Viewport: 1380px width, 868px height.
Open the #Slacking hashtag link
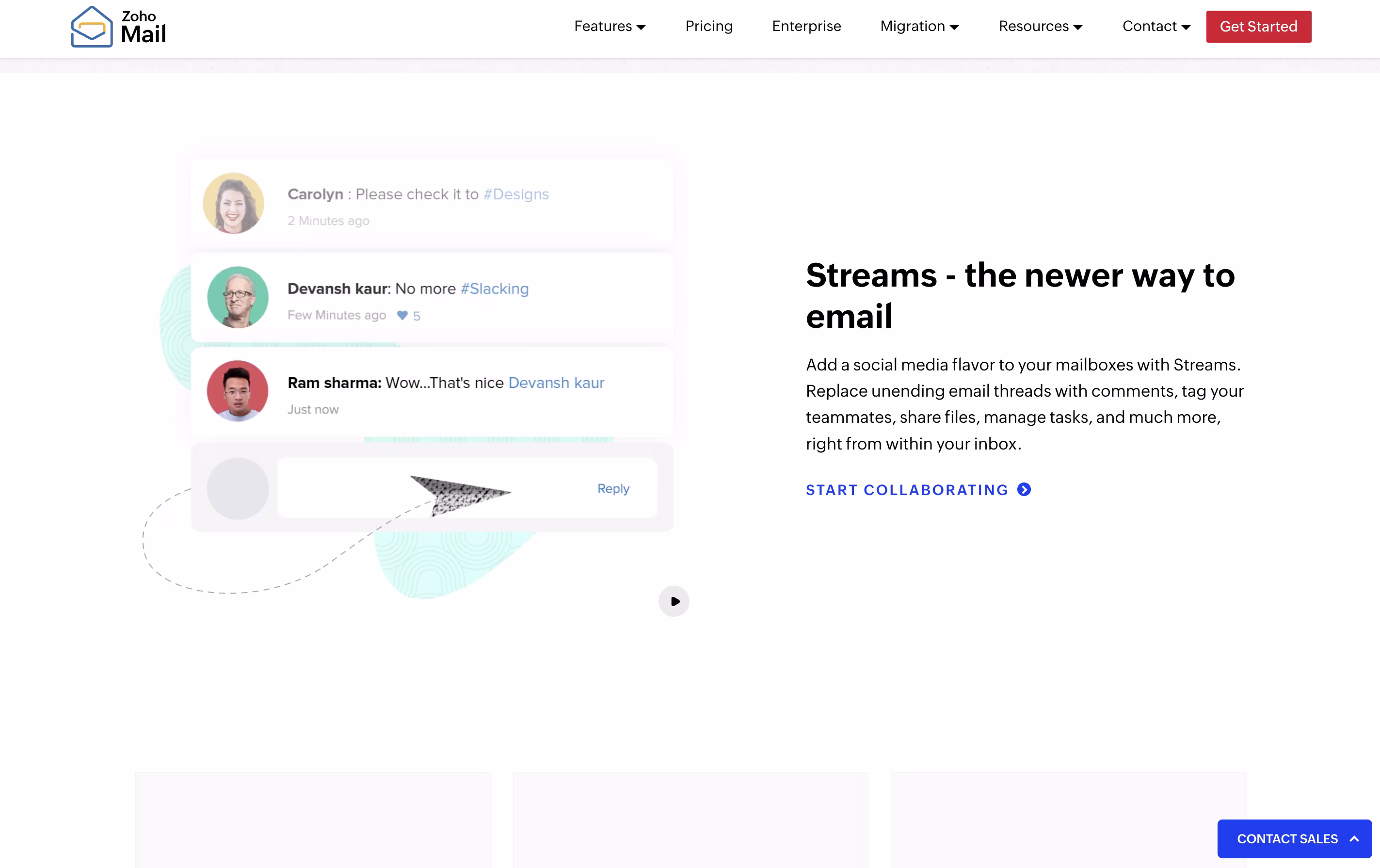(494, 289)
